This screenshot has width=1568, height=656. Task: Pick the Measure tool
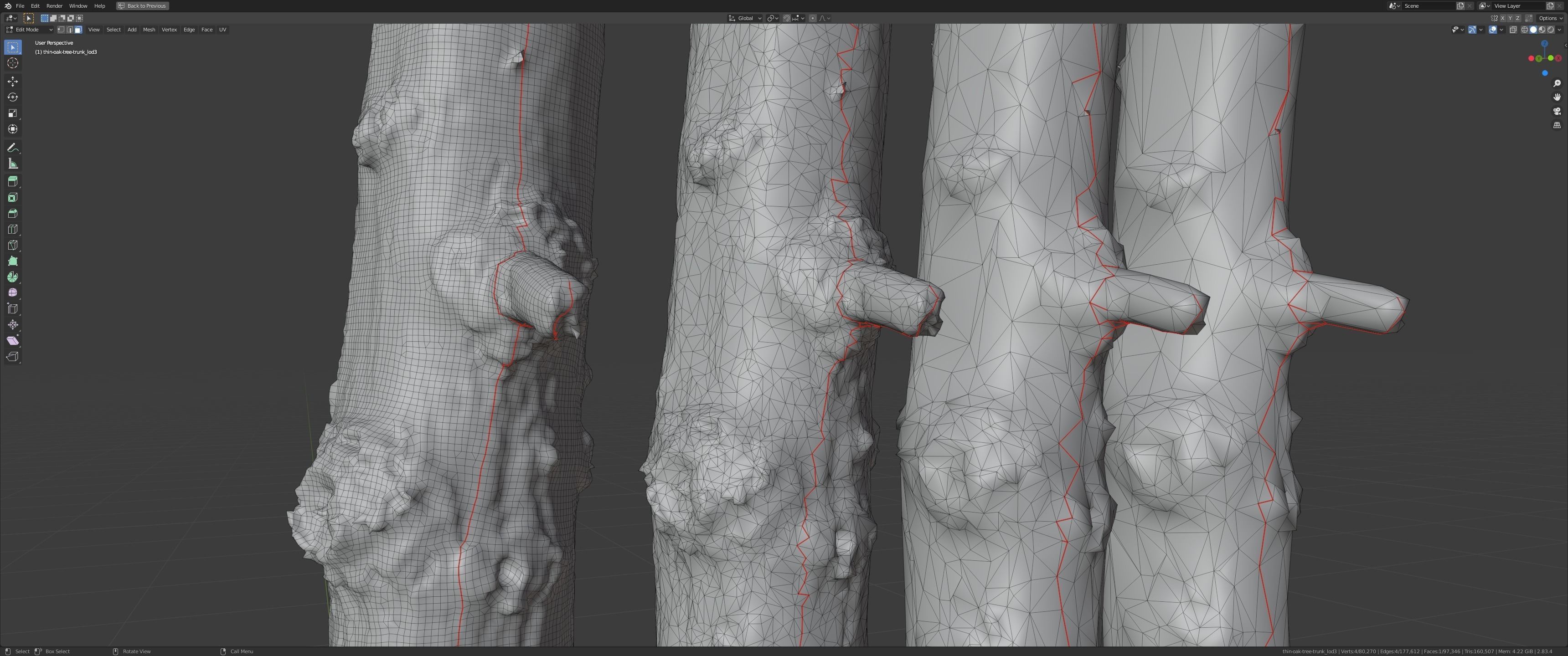pyautogui.click(x=13, y=164)
